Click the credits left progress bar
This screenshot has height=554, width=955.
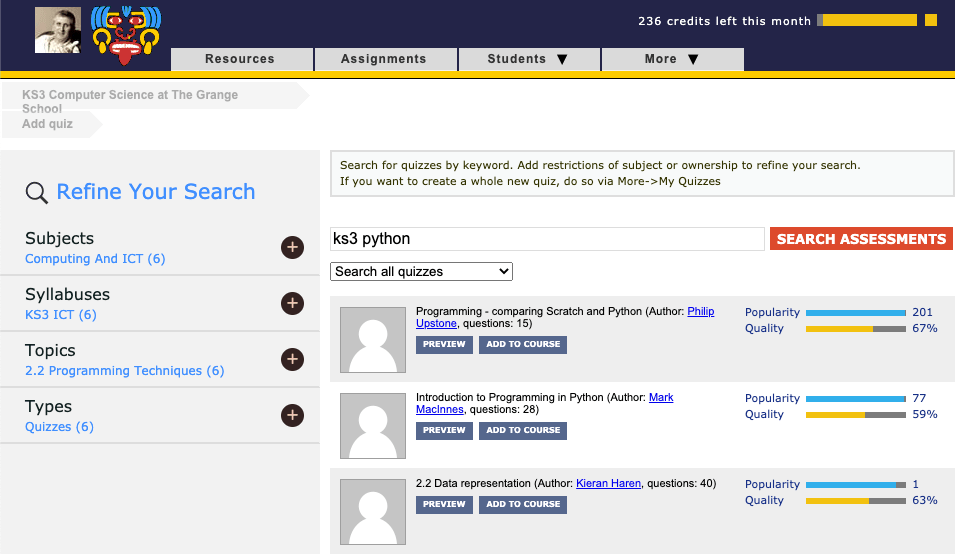867,20
